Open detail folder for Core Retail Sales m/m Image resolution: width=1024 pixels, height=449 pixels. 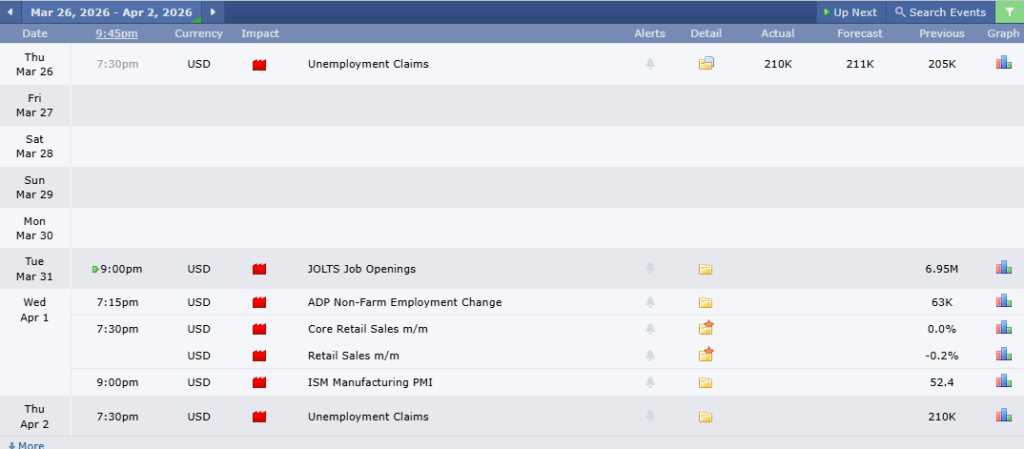(706, 328)
